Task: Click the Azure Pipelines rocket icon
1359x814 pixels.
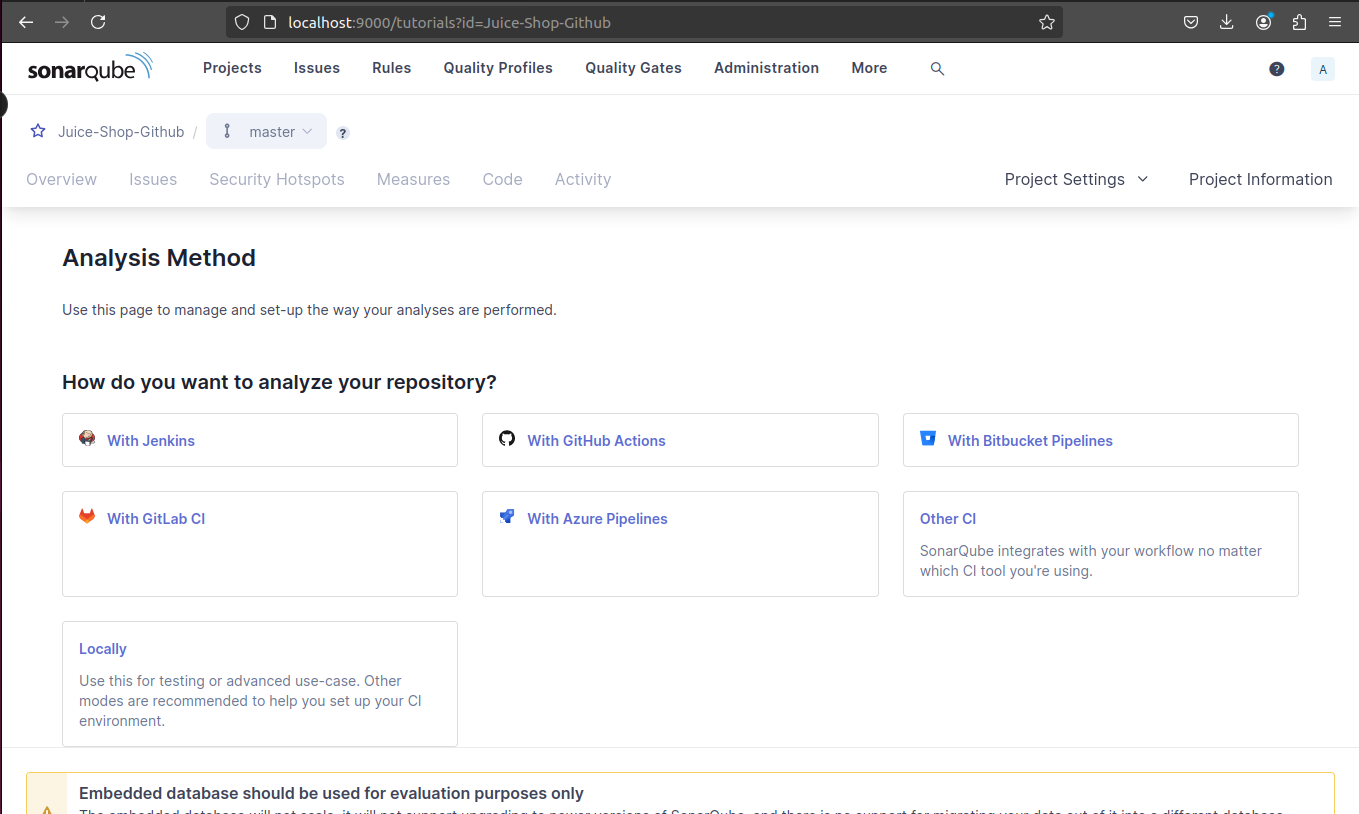Action: (507, 515)
